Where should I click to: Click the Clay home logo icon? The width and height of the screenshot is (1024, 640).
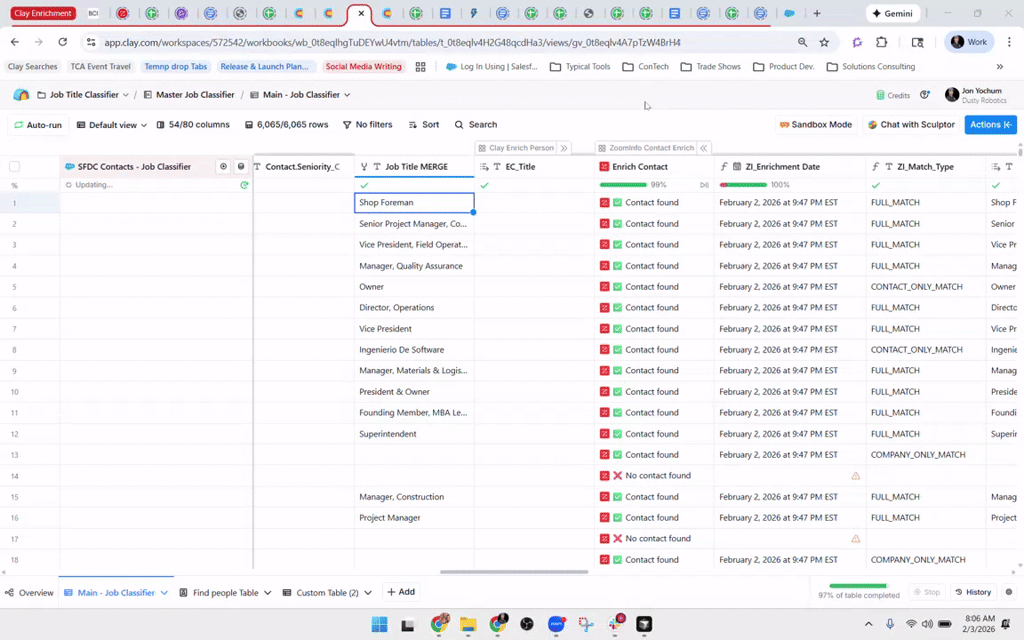(x=21, y=95)
